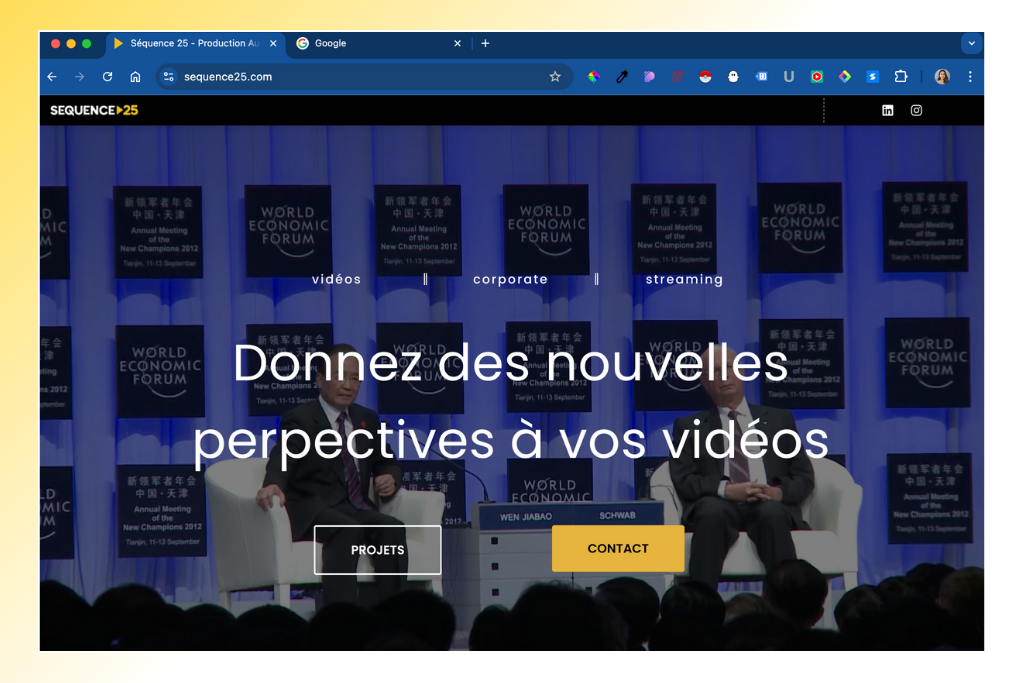Go to the browser home page
Image resolution: width=1024 pixels, height=683 pixels.
coord(135,77)
